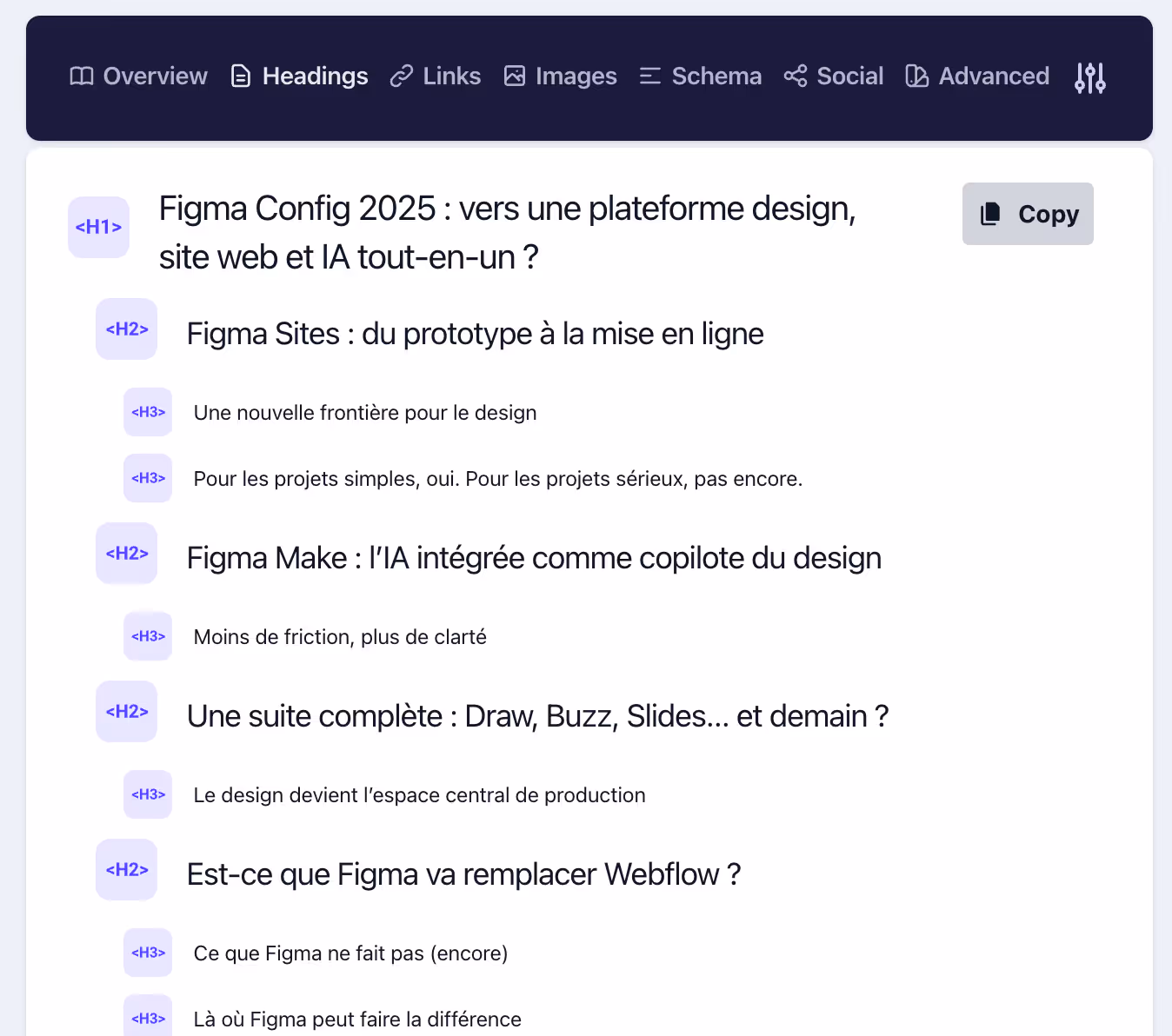This screenshot has height=1036, width=1172.
Task: Click H2 badge beside Figma Sites heading
Action: (127, 329)
